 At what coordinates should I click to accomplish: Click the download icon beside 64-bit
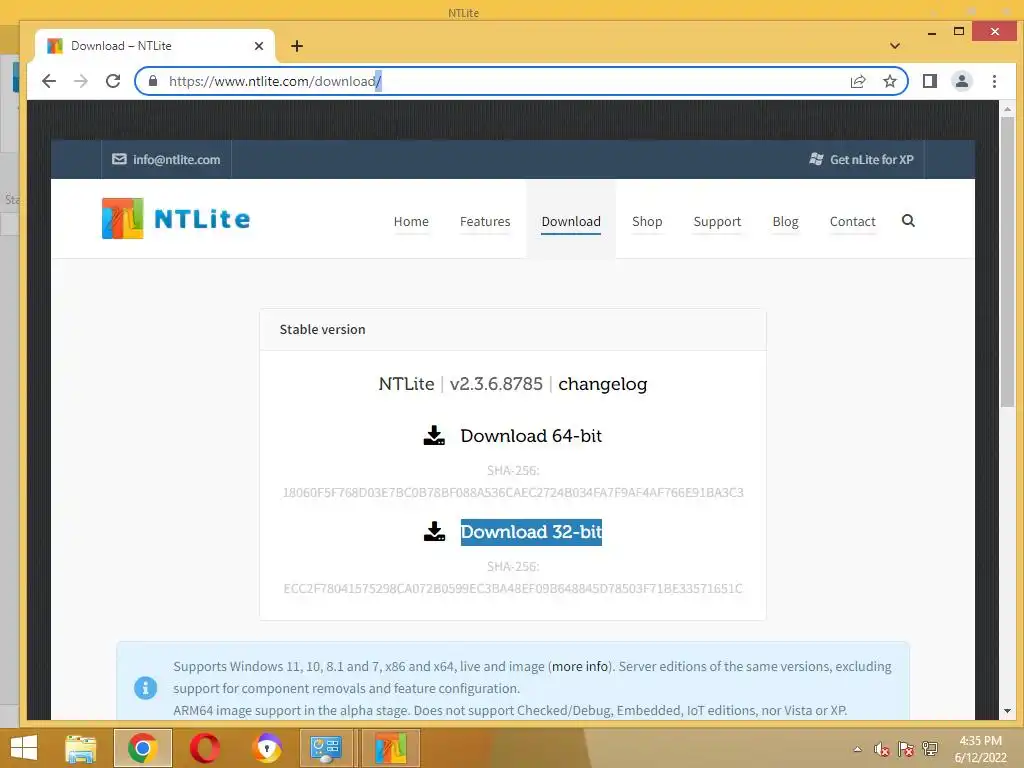pyautogui.click(x=434, y=436)
